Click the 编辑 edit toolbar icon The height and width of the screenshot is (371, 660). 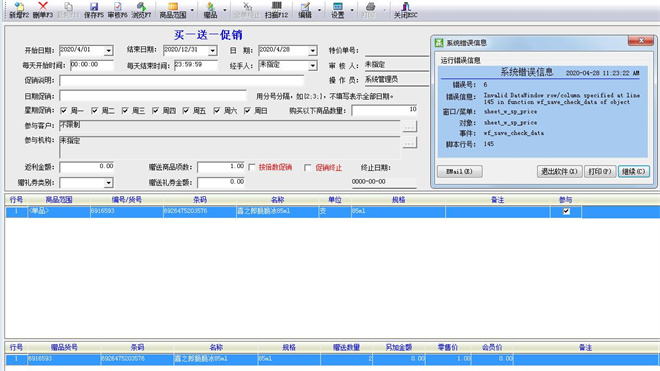(305, 6)
